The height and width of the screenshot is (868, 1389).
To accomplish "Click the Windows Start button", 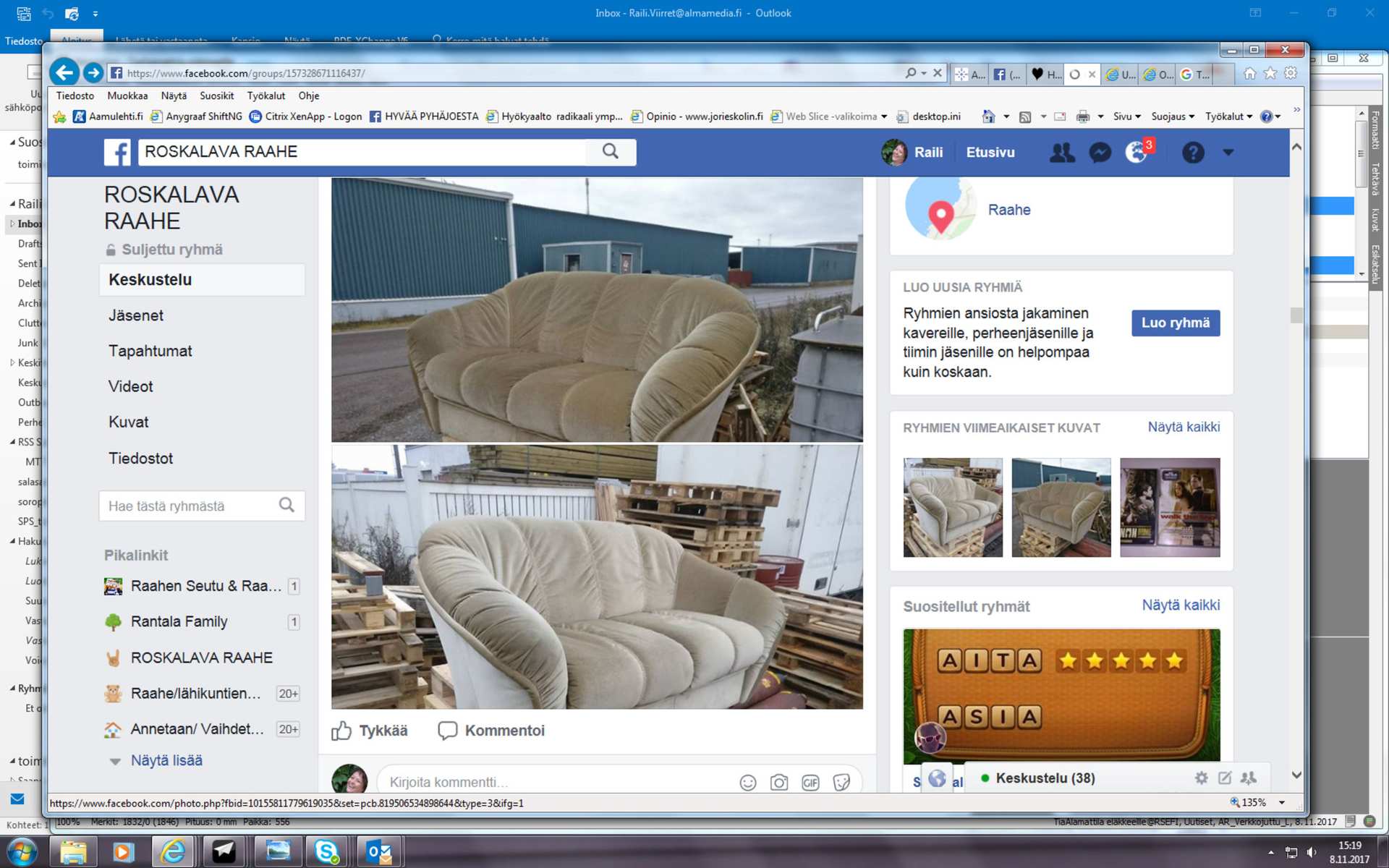I will 22,851.
